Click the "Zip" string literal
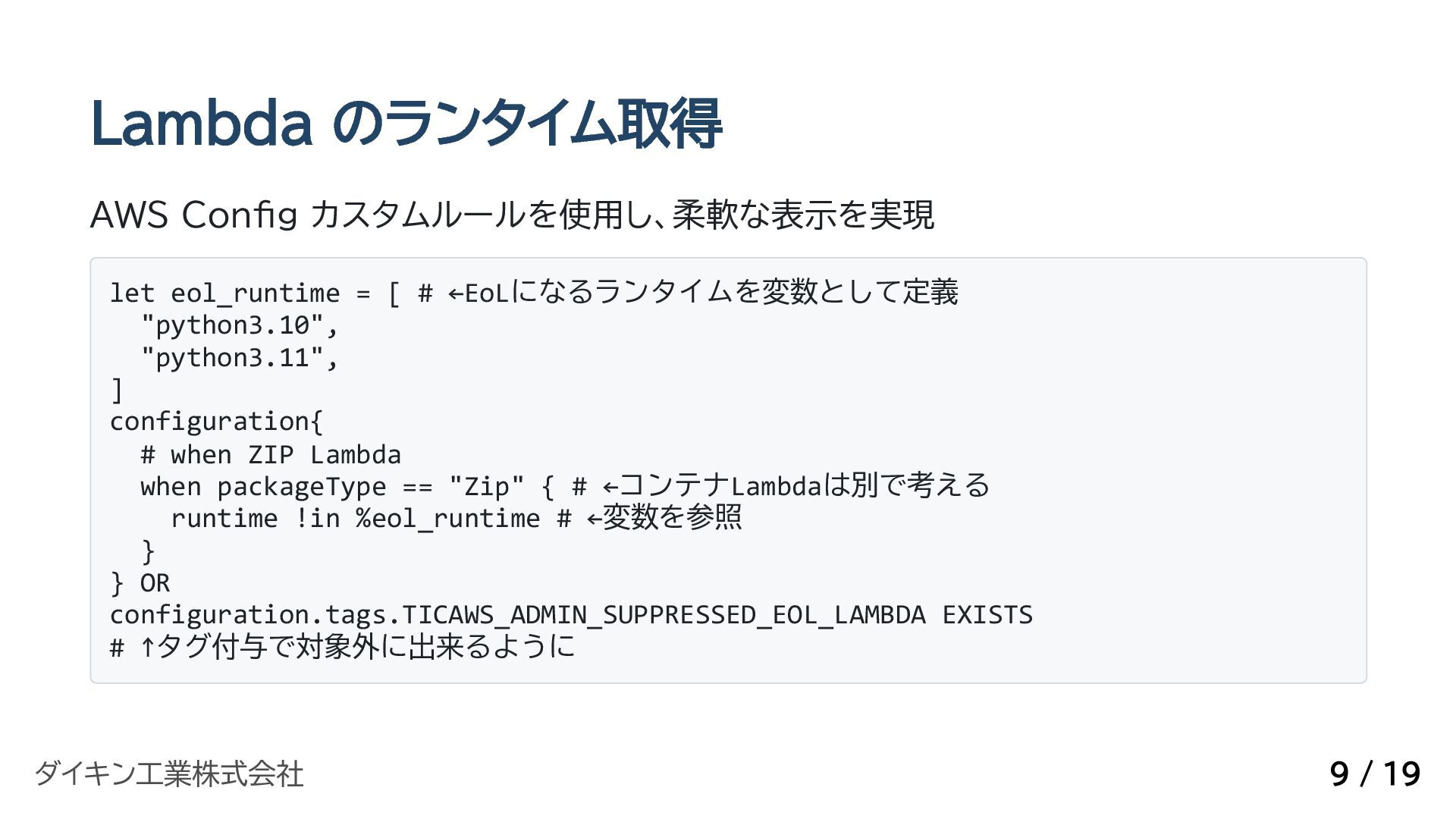This screenshot has height=819, width=1456. 486,486
